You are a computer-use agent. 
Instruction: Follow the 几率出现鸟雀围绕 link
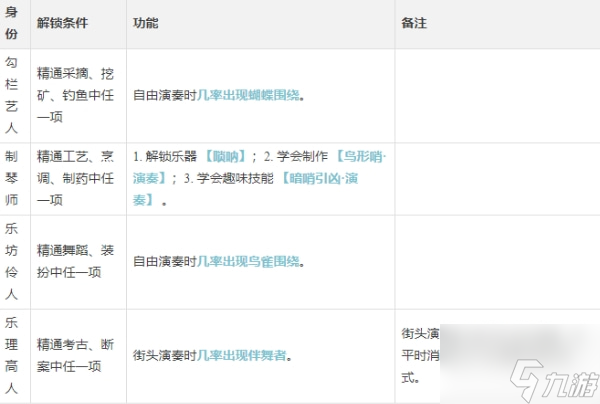point(249,262)
